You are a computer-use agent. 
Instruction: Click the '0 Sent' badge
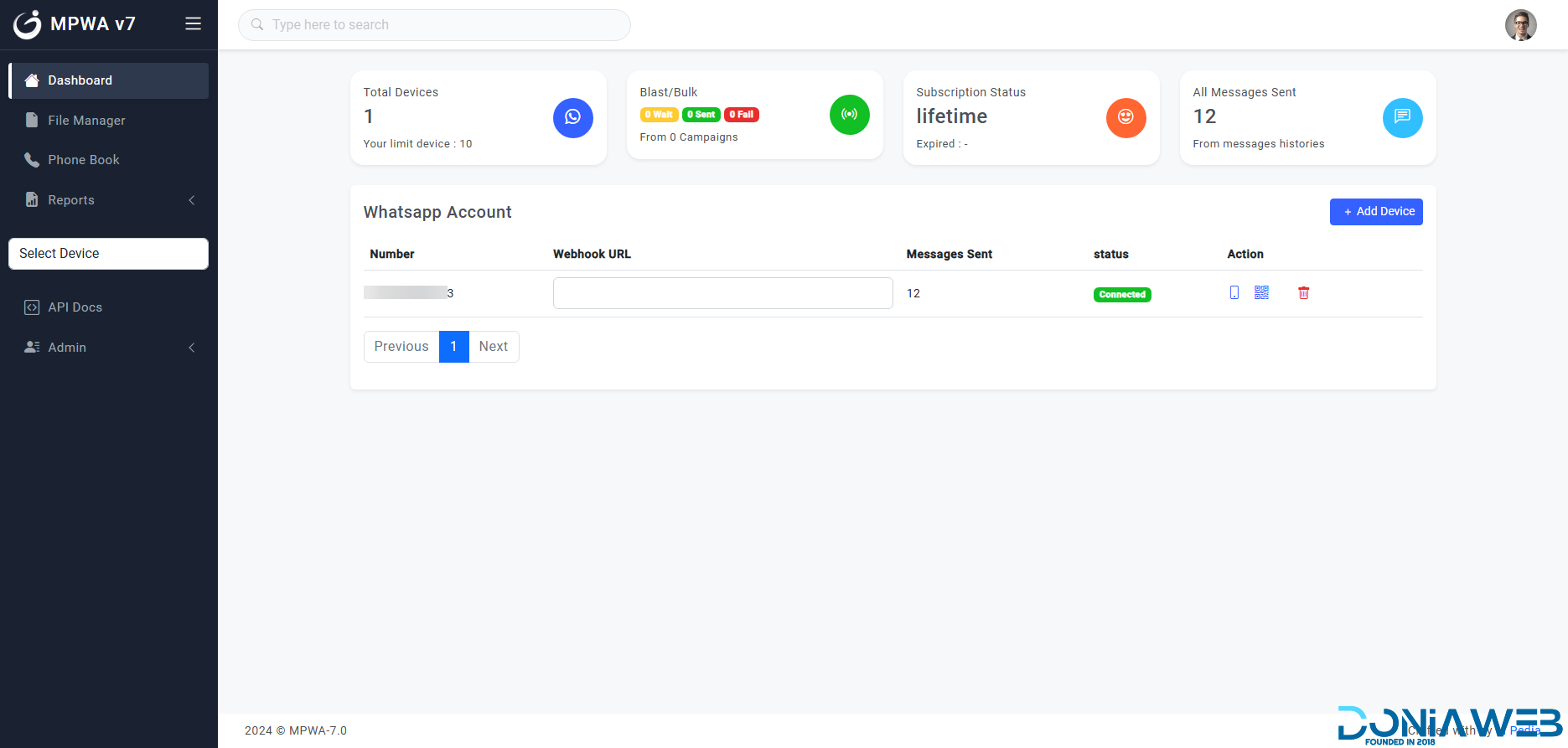pyautogui.click(x=701, y=115)
